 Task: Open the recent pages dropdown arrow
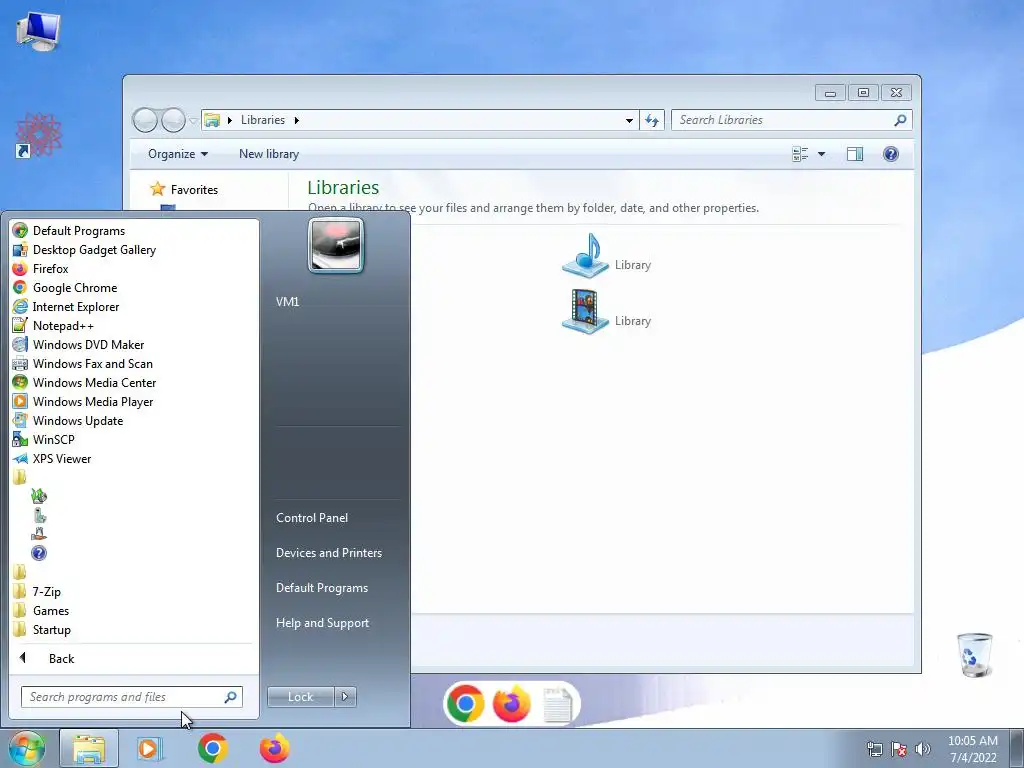tap(193, 121)
